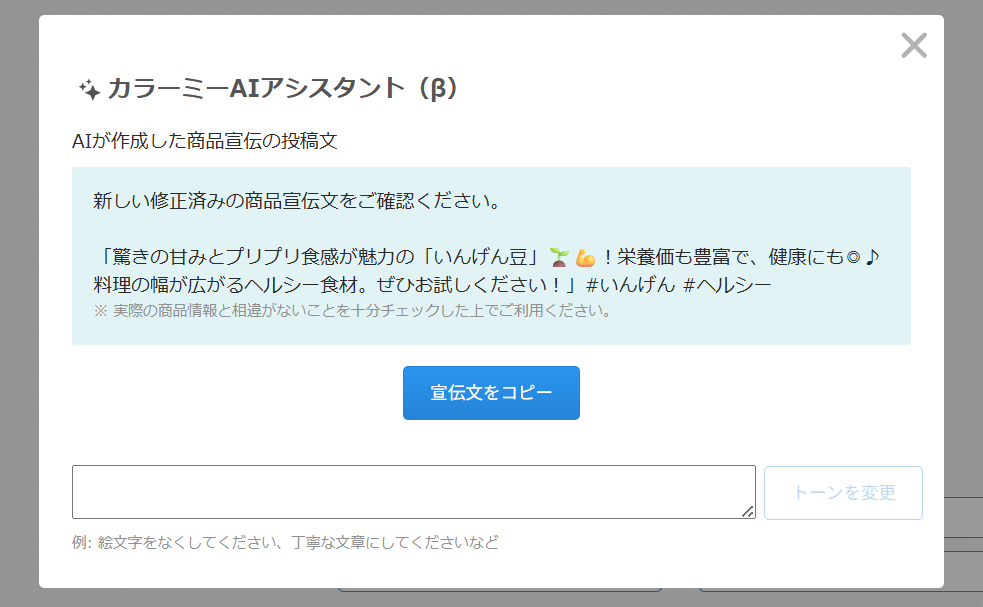Grab the textarea resize handle

pos(748,511)
